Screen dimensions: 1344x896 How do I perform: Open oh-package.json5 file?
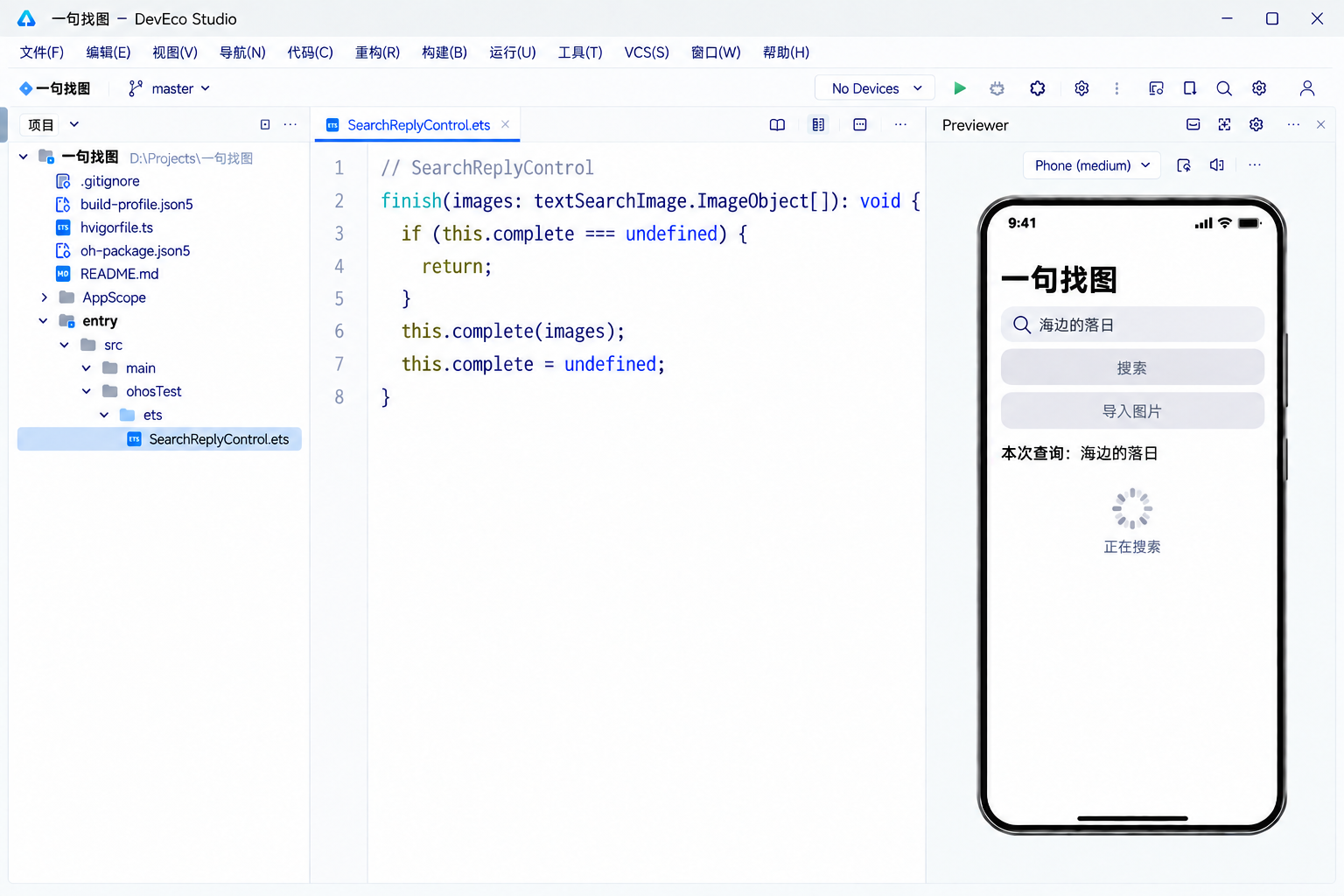[135, 250]
